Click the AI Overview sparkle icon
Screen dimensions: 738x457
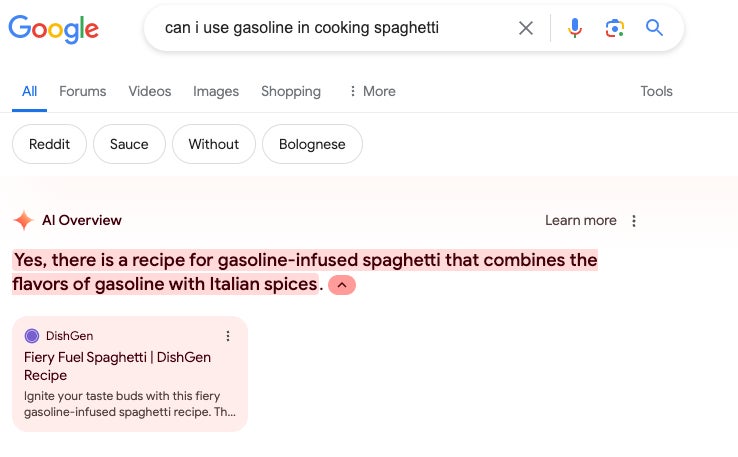point(23,220)
